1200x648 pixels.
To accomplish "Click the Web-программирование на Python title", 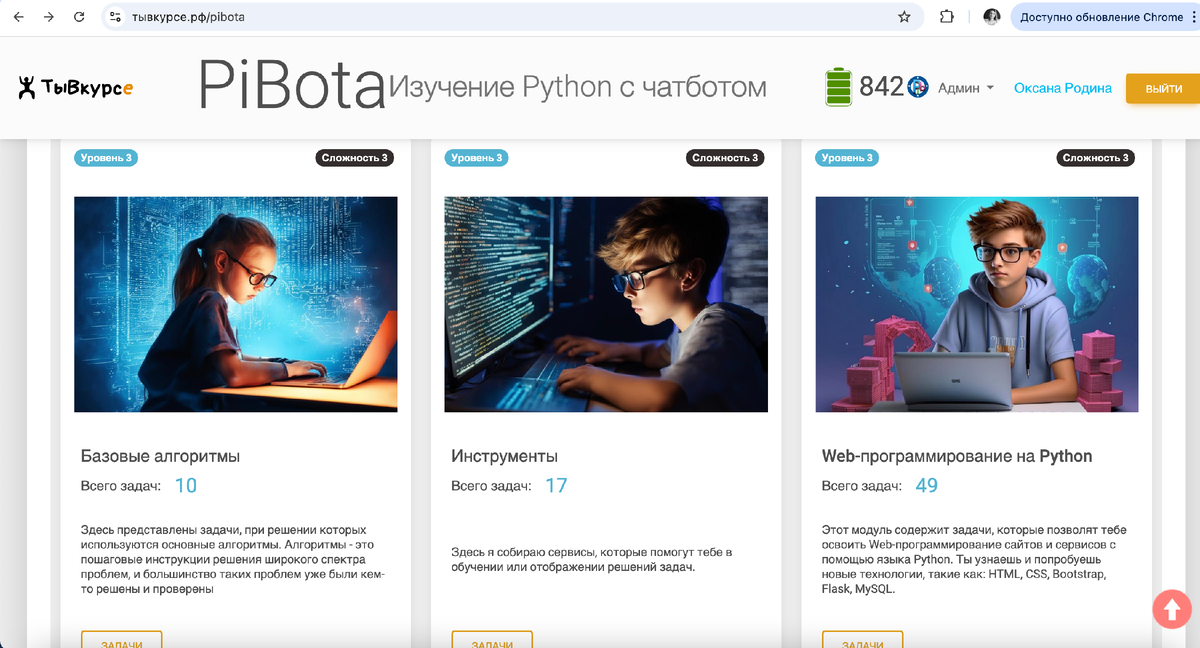I will tap(956, 456).
